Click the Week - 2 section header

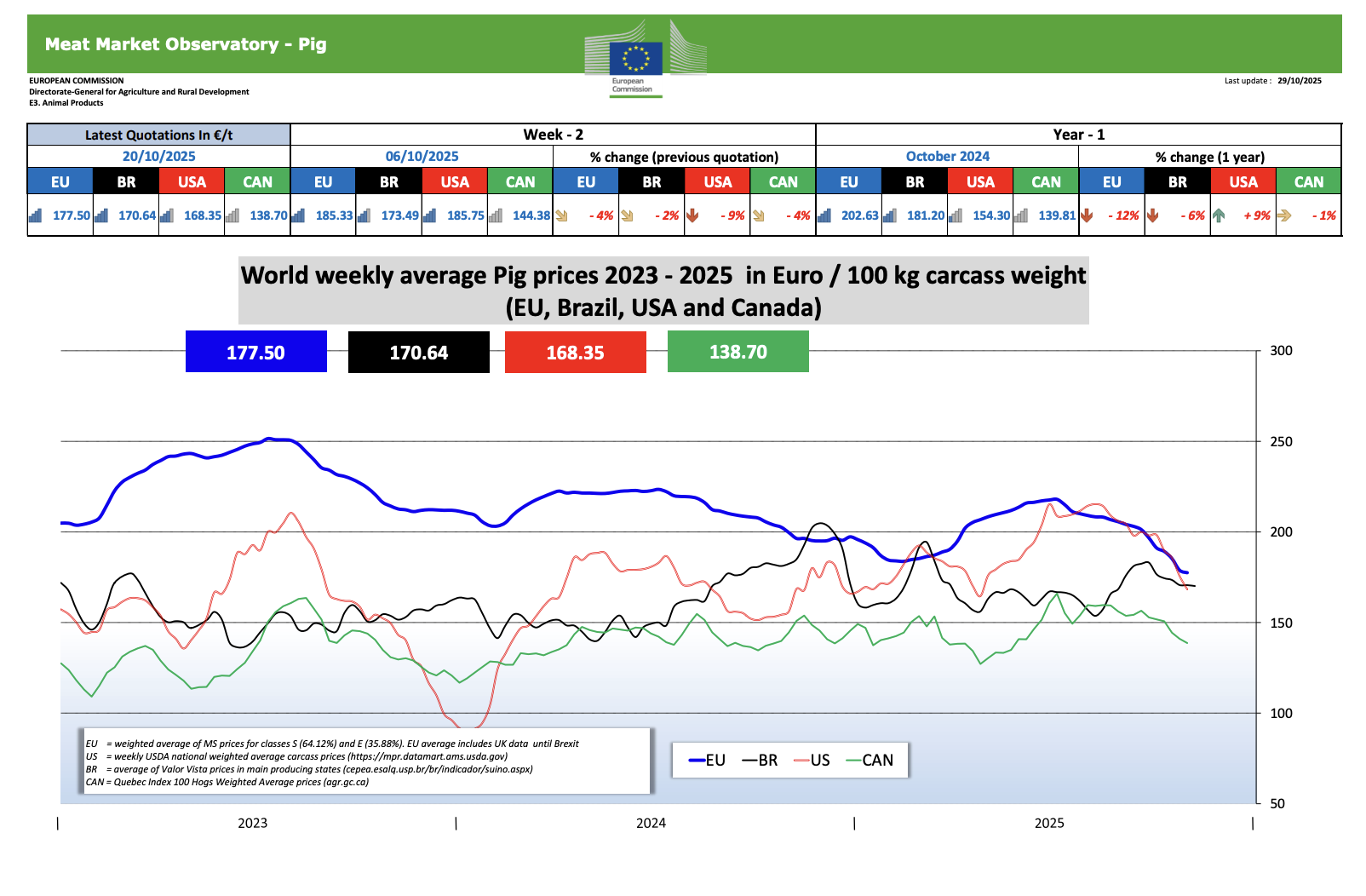tap(553, 135)
